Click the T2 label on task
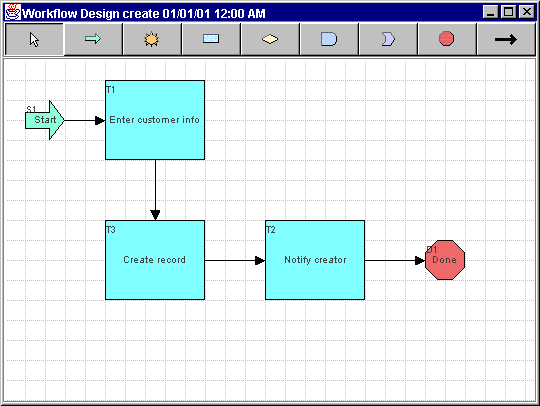 (x=271, y=230)
